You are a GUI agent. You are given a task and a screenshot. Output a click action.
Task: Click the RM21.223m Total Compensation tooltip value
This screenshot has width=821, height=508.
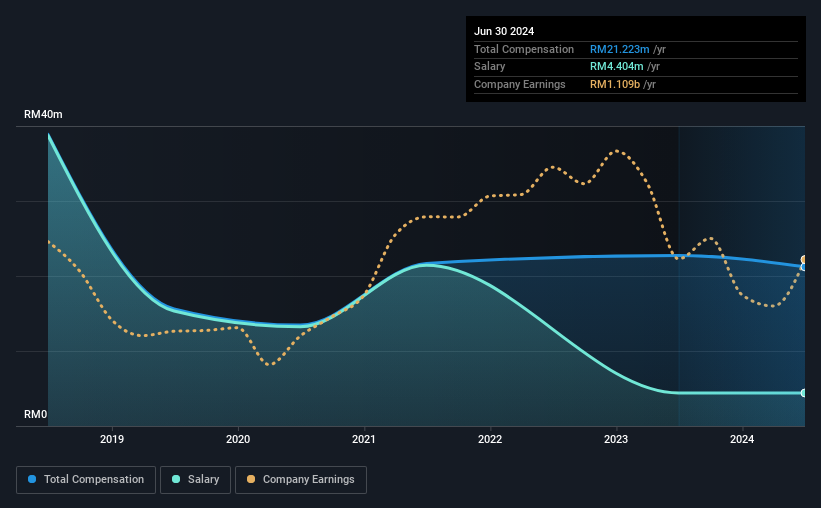coord(619,49)
